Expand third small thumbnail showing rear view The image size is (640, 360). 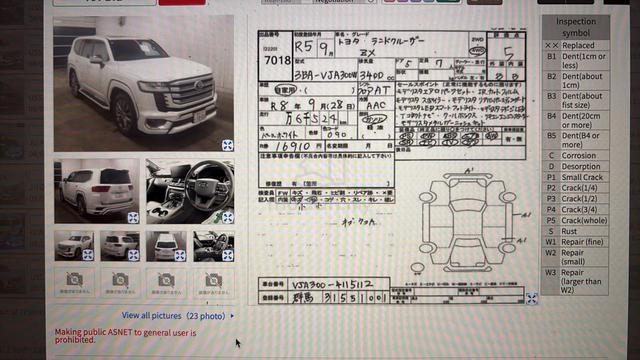(180, 256)
